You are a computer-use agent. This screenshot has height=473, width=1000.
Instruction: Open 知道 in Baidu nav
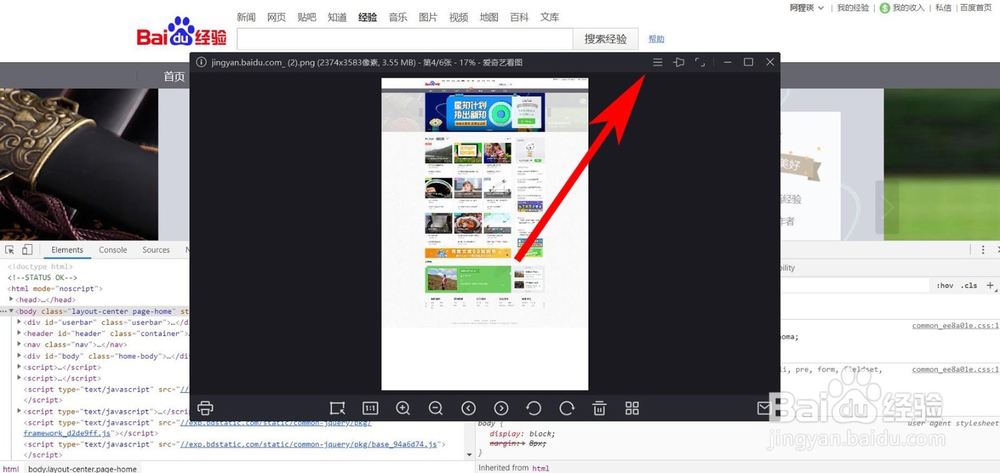(337, 17)
